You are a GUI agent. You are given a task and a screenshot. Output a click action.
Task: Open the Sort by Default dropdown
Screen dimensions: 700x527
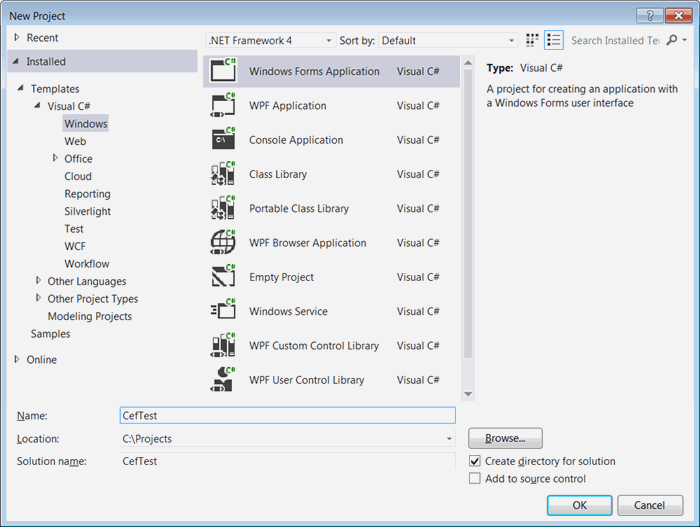pyautogui.click(x=448, y=40)
